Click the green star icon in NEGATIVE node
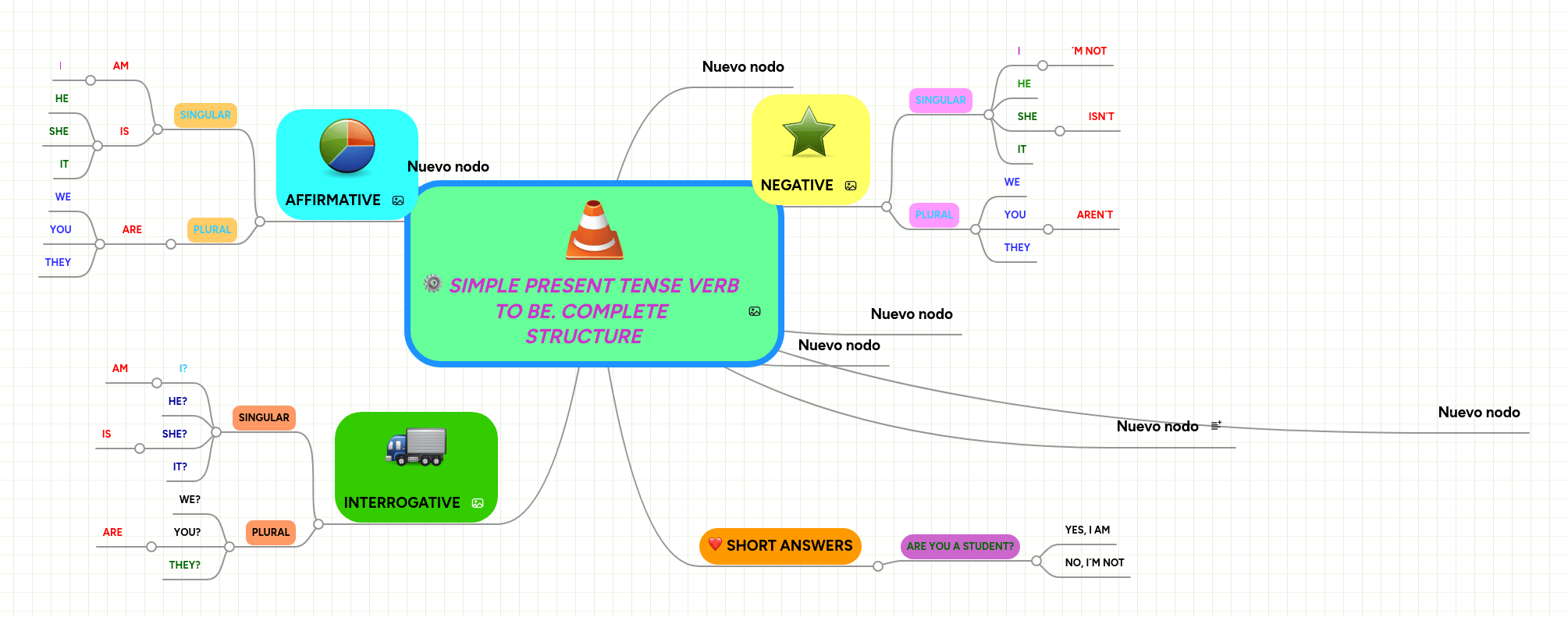 coord(809,132)
